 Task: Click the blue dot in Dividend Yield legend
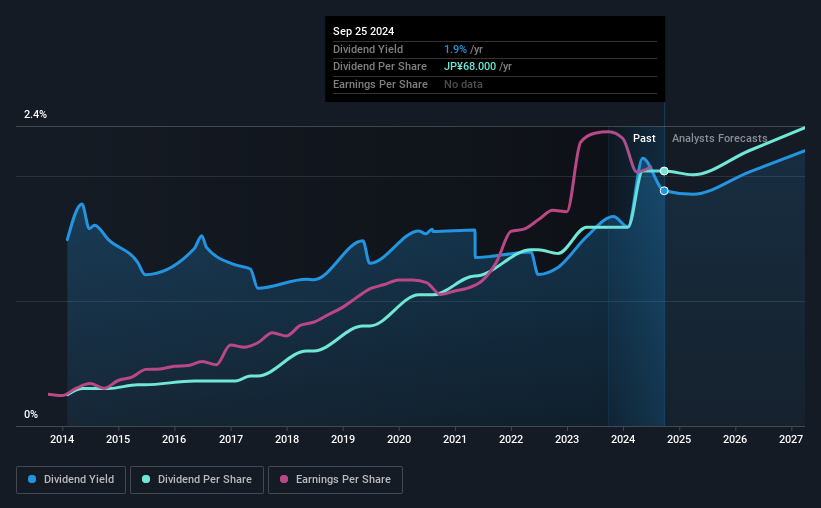click(32, 479)
